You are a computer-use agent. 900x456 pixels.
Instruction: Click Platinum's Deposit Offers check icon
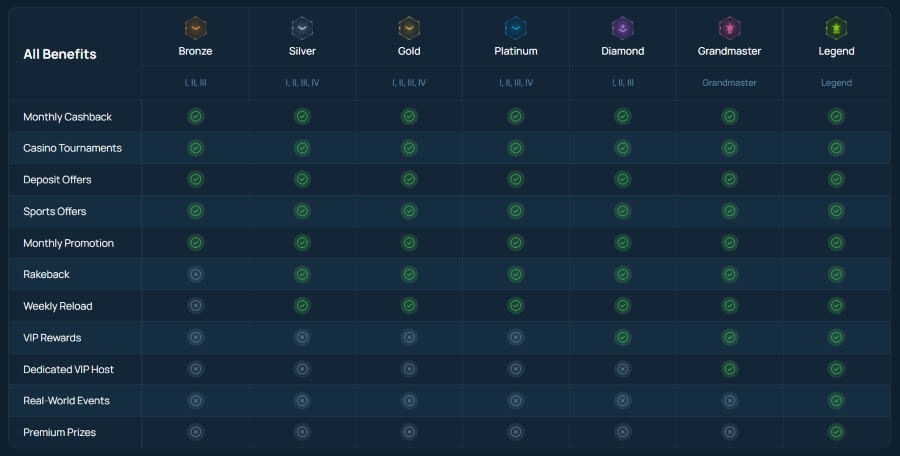click(x=516, y=180)
